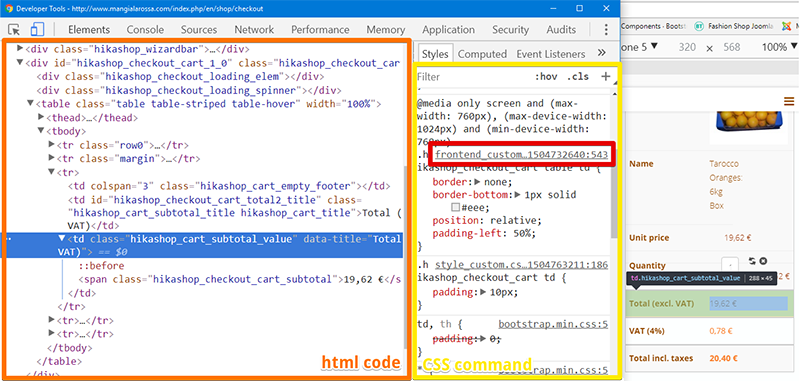Open the Performance tab
Viewport: 800px width, 381px height.
[x=320, y=30]
